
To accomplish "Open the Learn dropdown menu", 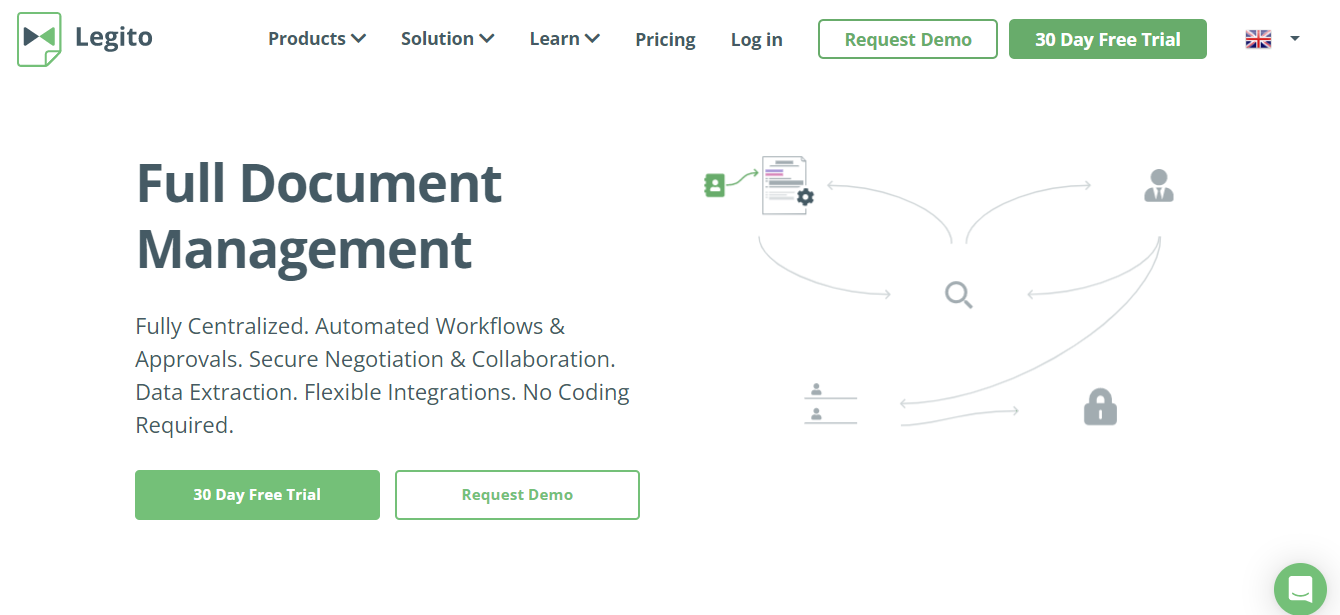I will pyautogui.click(x=565, y=39).
